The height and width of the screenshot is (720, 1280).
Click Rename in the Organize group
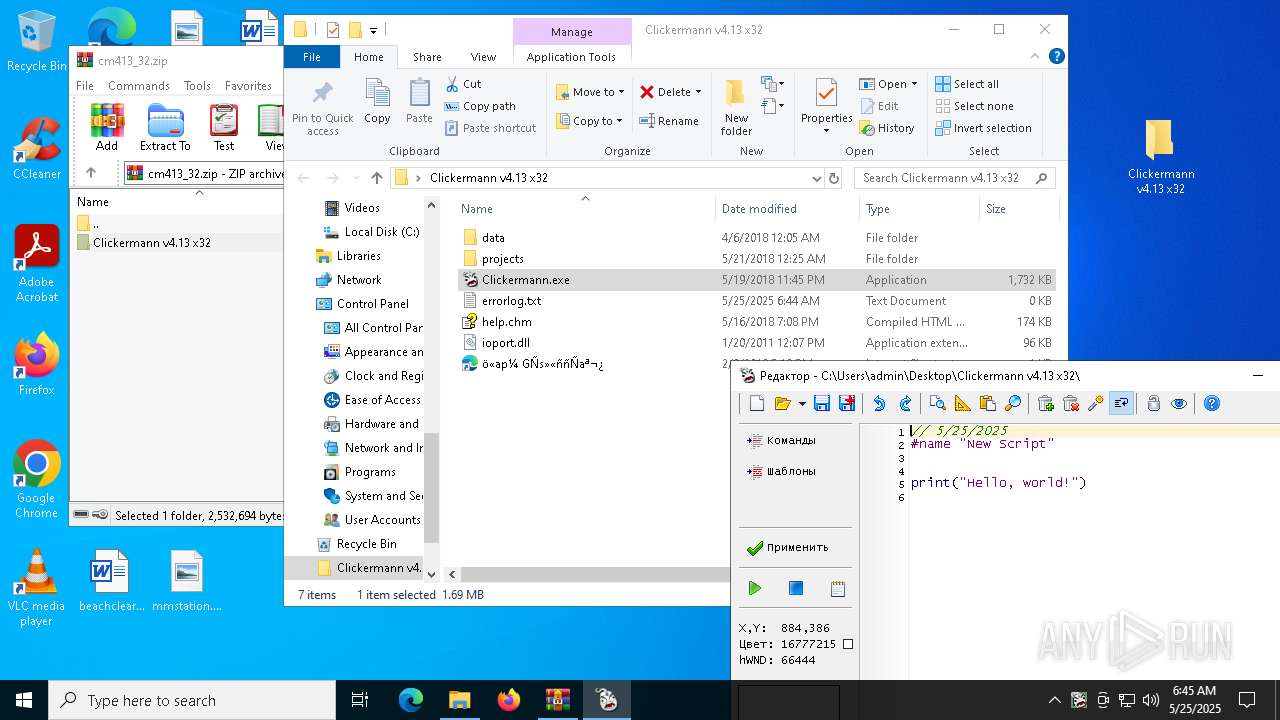pyautogui.click(x=669, y=121)
